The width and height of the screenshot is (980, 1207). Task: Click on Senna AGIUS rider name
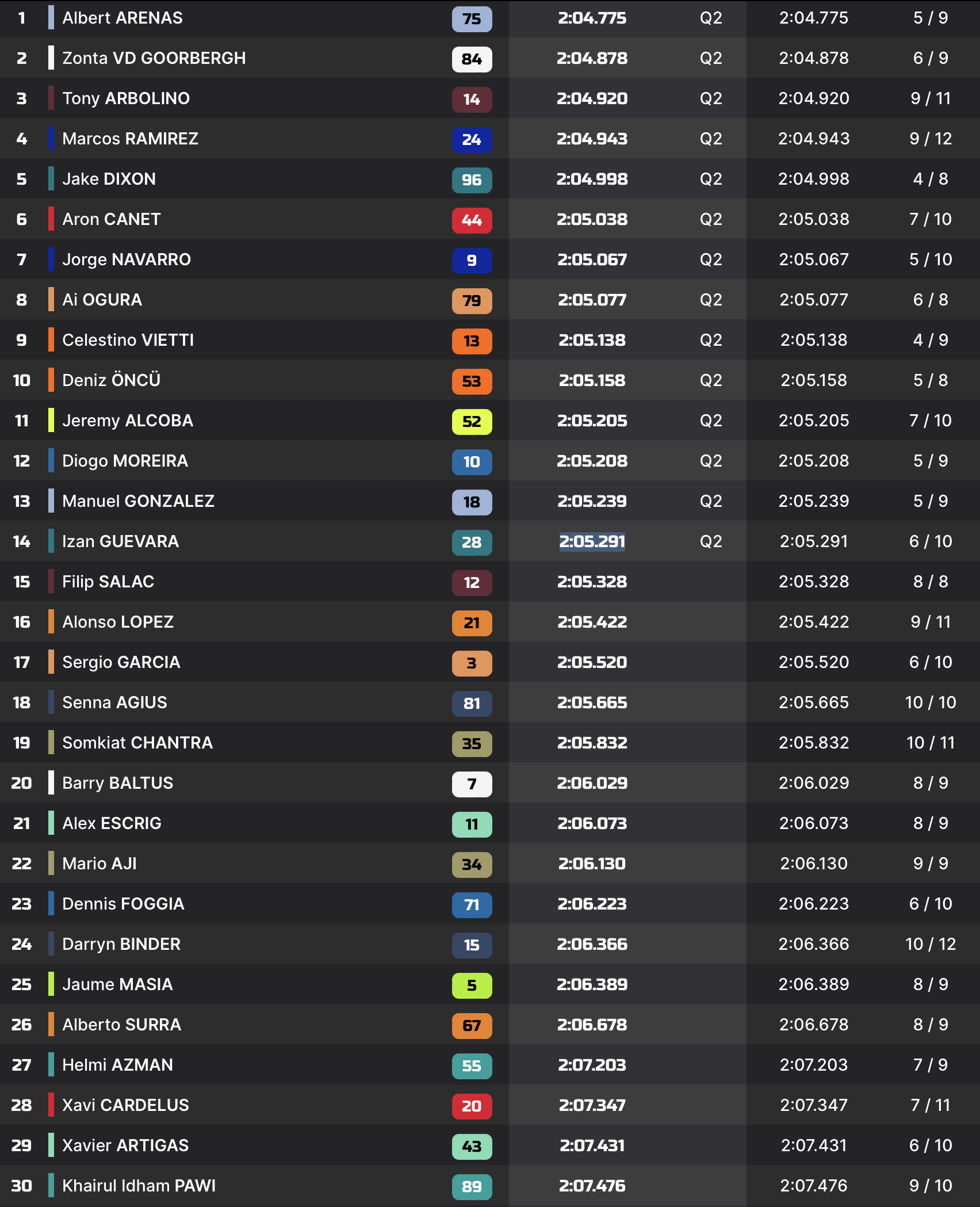pos(114,702)
